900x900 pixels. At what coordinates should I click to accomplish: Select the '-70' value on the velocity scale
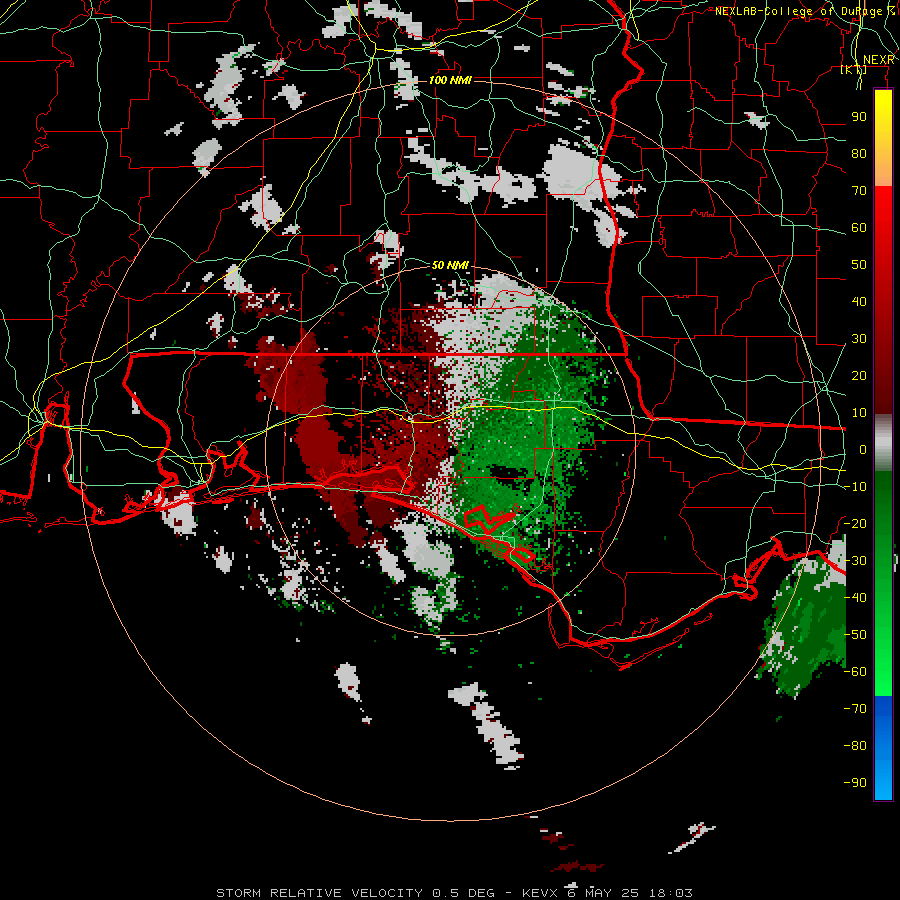[x=855, y=709]
